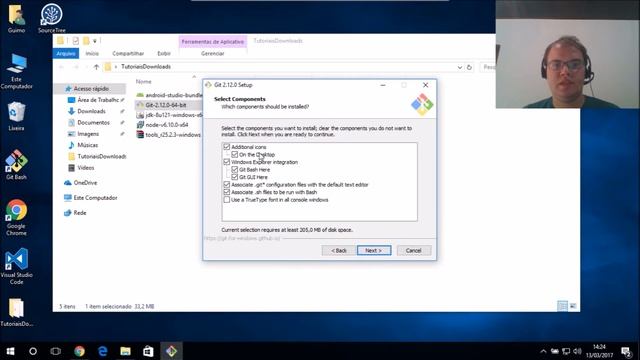Open address bar history dropdown
Image resolution: width=640 pixels, height=360 pixels.
(x=460, y=67)
